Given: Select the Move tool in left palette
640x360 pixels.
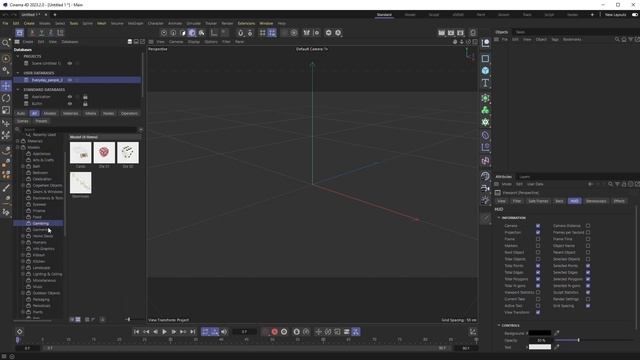Looking at the screenshot, I should (6, 86).
